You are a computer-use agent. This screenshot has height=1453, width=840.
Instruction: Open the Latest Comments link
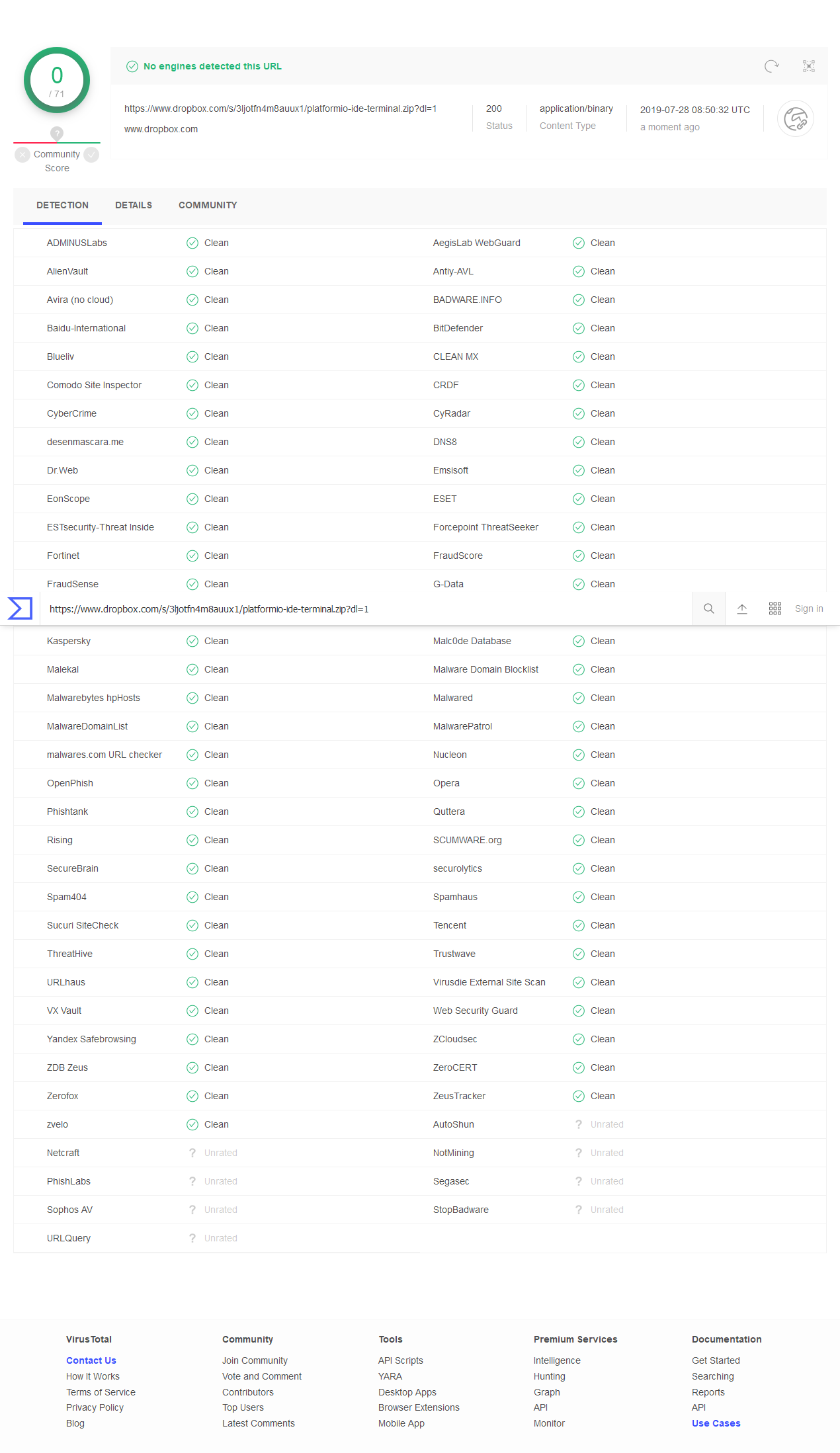pos(259,1423)
